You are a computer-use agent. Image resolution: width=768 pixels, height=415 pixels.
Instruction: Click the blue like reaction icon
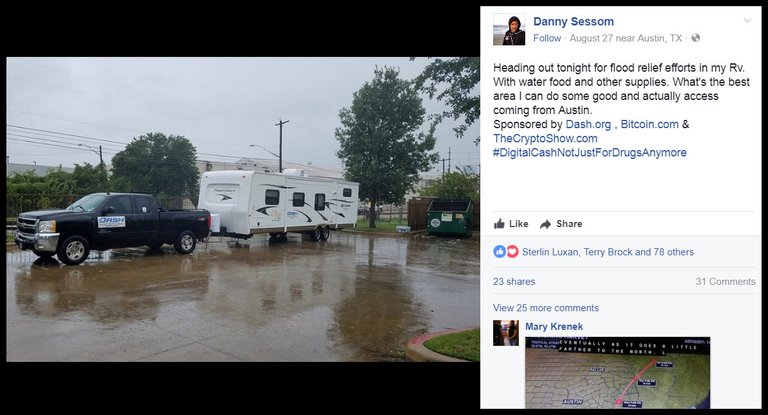coord(499,252)
